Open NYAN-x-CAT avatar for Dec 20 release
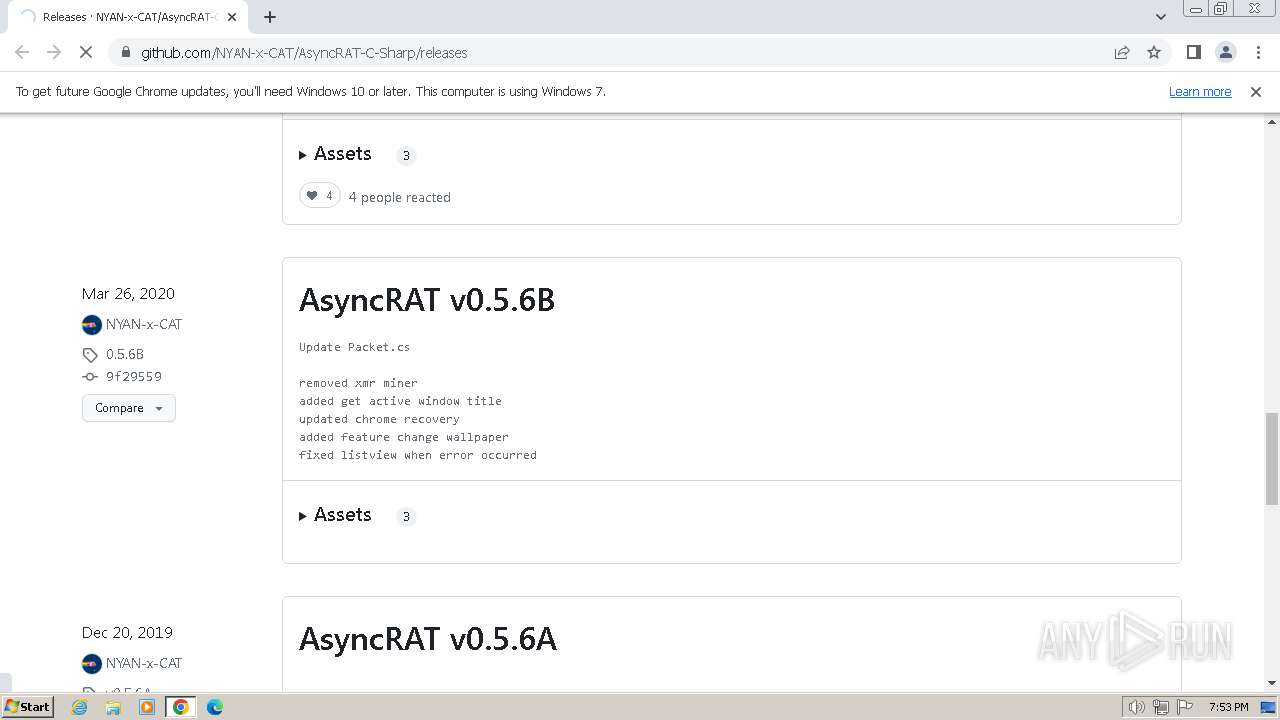Image resolution: width=1280 pixels, height=720 pixels. (92, 664)
